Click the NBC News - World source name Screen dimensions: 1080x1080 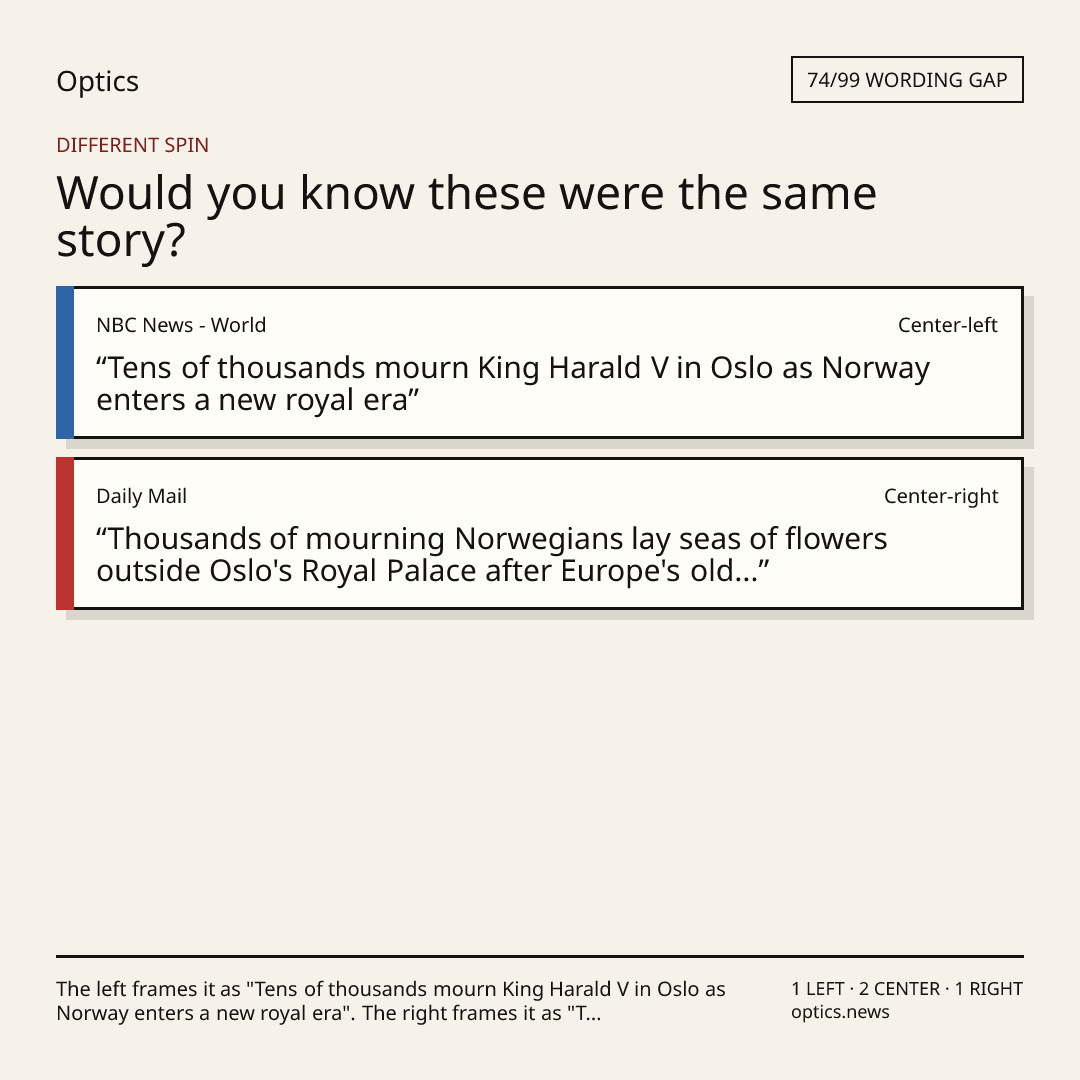pos(181,325)
